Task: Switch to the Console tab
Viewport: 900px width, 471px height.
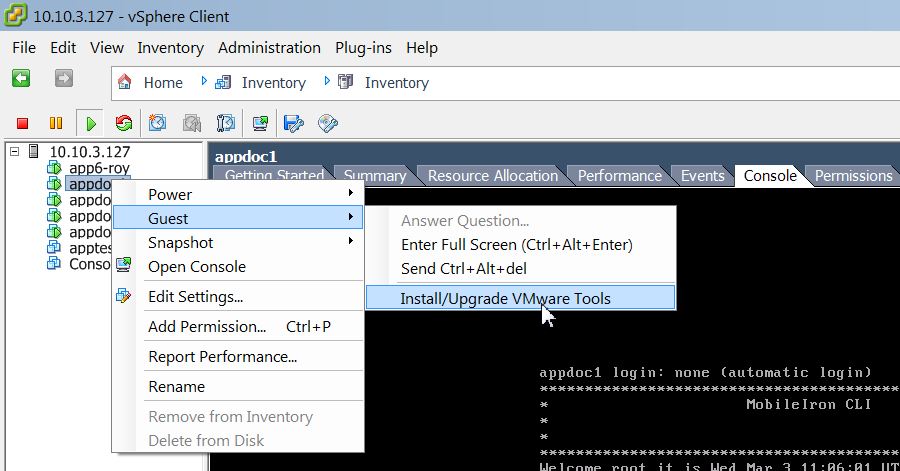Action: (770, 176)
